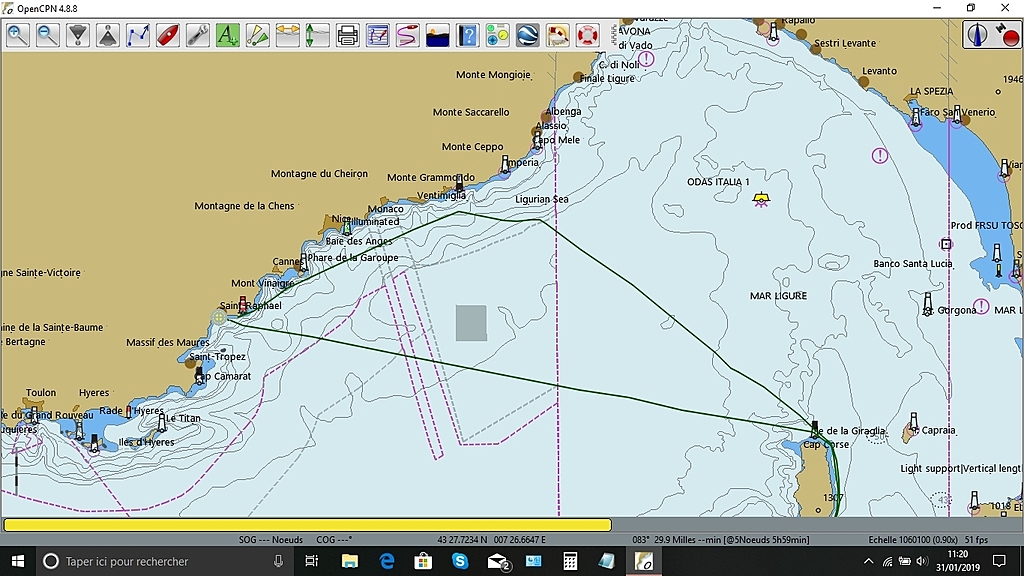
Task: Click the Cap Camarat lighthouse
Action: (x=199, y=375)
